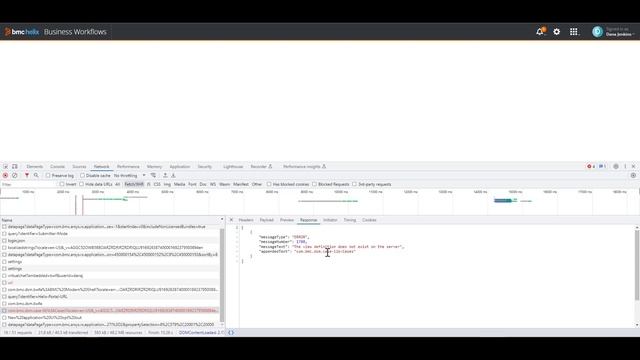Filter requests by Manifest

point(241,184)
